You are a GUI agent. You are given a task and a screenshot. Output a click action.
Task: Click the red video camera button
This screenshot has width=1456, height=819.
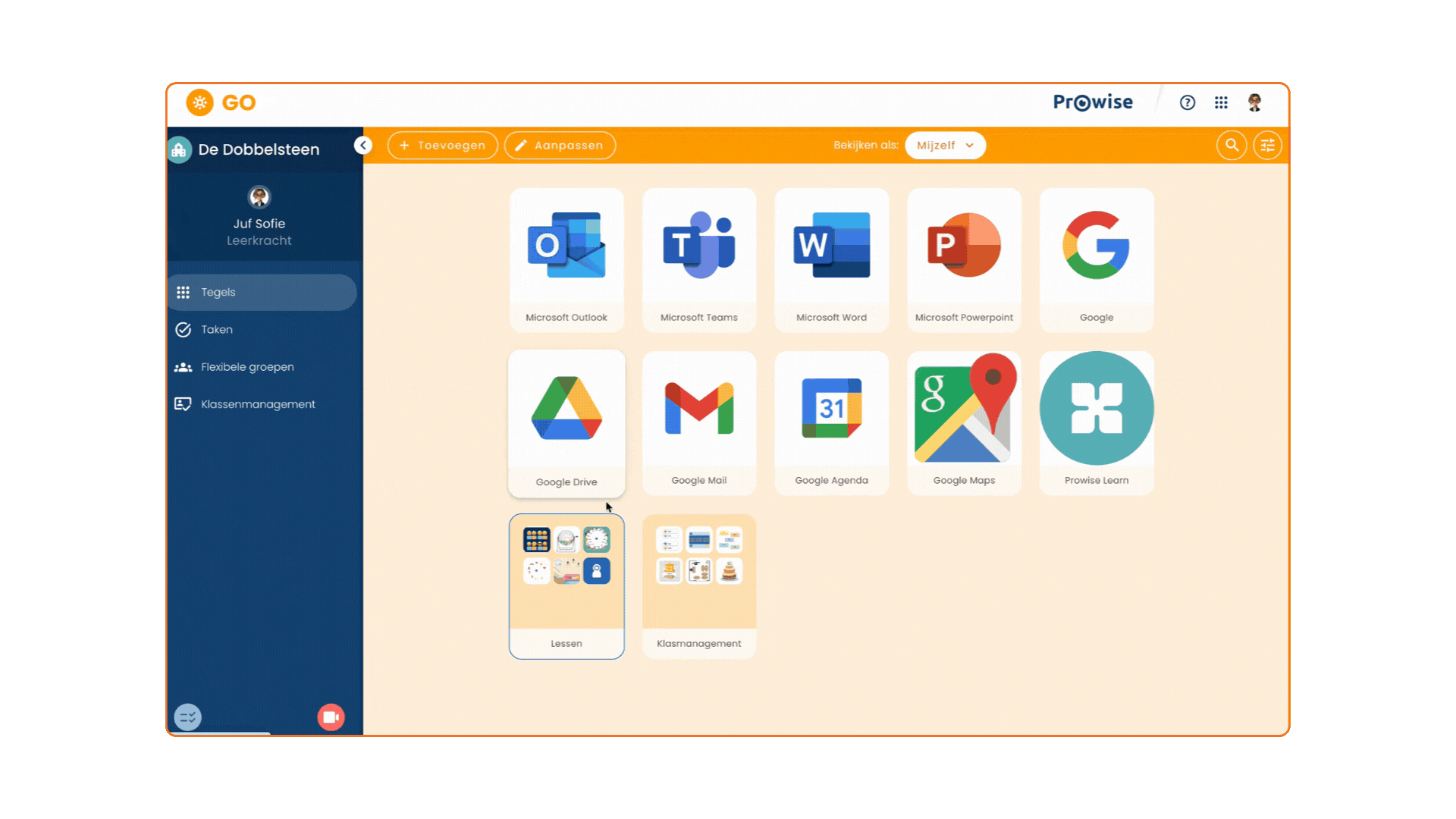pyautogui.click(x=331, y=717)
